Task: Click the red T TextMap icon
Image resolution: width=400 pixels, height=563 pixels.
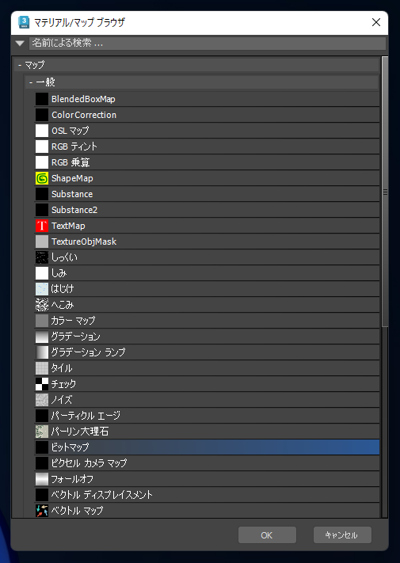Action: (42, 225)
